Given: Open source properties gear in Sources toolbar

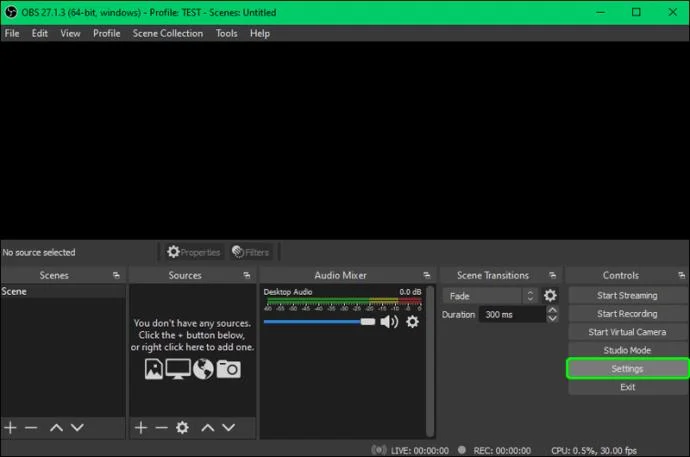Looking at the screenshot, I should 182,428.
